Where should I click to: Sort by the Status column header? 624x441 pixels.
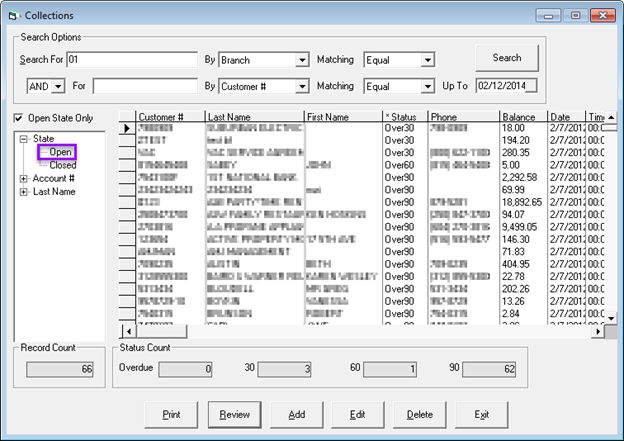click(x=405, y=117)
